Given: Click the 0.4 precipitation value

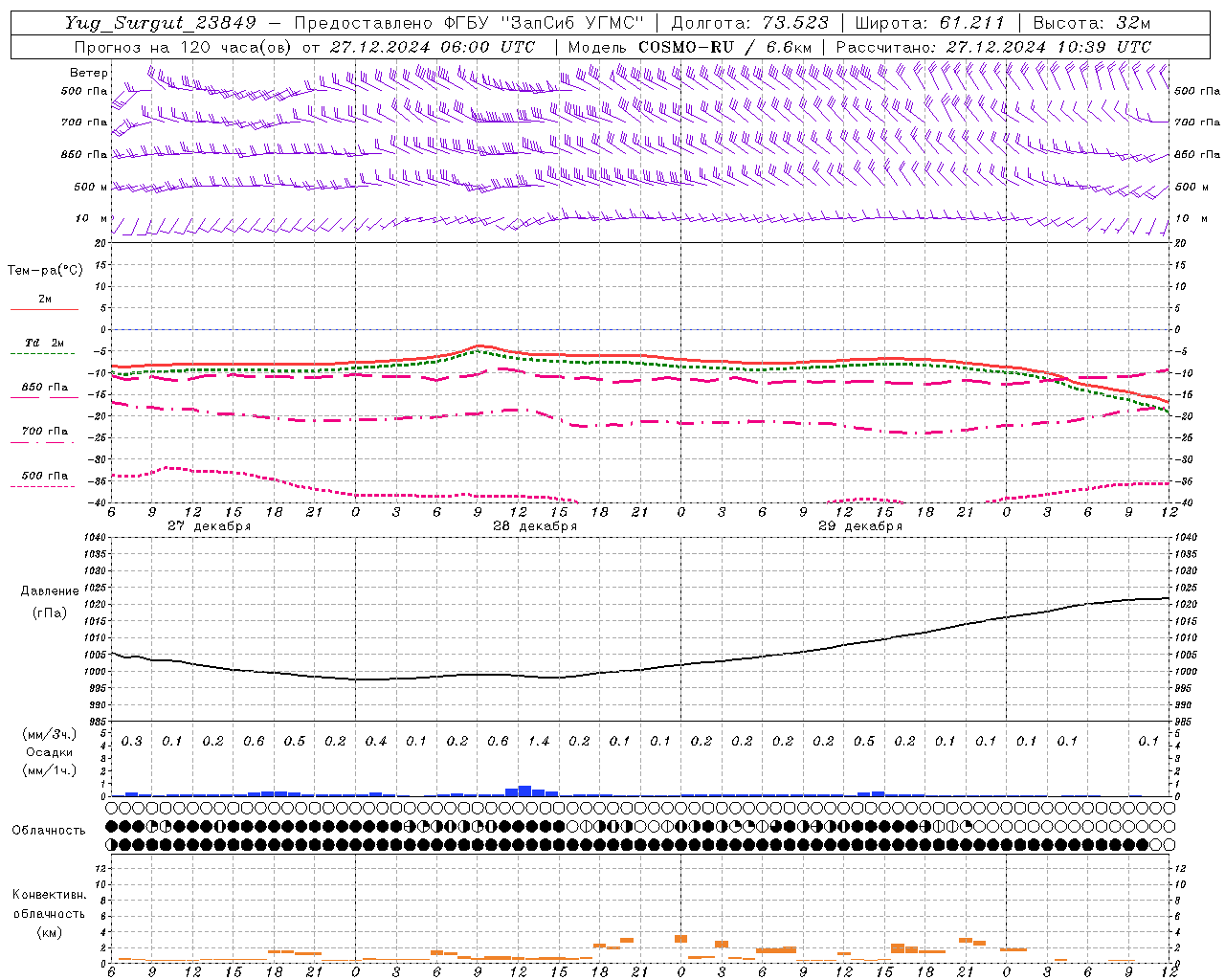Looking at the screenshot, I should pyautogui.click(x=375, y=742).
